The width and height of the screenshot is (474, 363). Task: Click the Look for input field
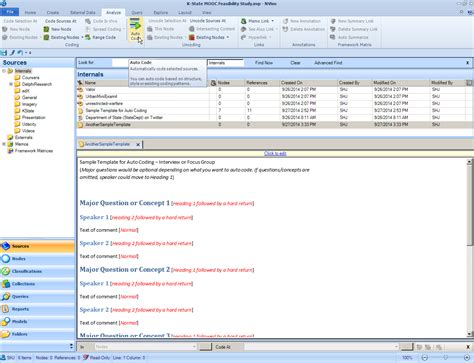click(120, 63)
